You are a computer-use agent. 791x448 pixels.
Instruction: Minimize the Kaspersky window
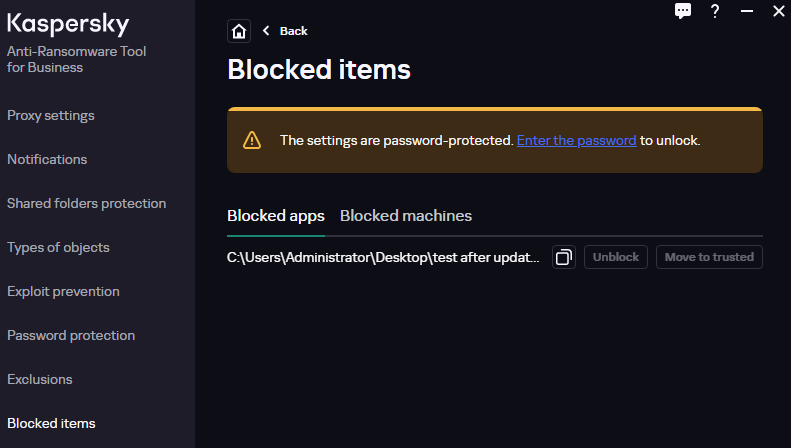[x=746, y=11]
